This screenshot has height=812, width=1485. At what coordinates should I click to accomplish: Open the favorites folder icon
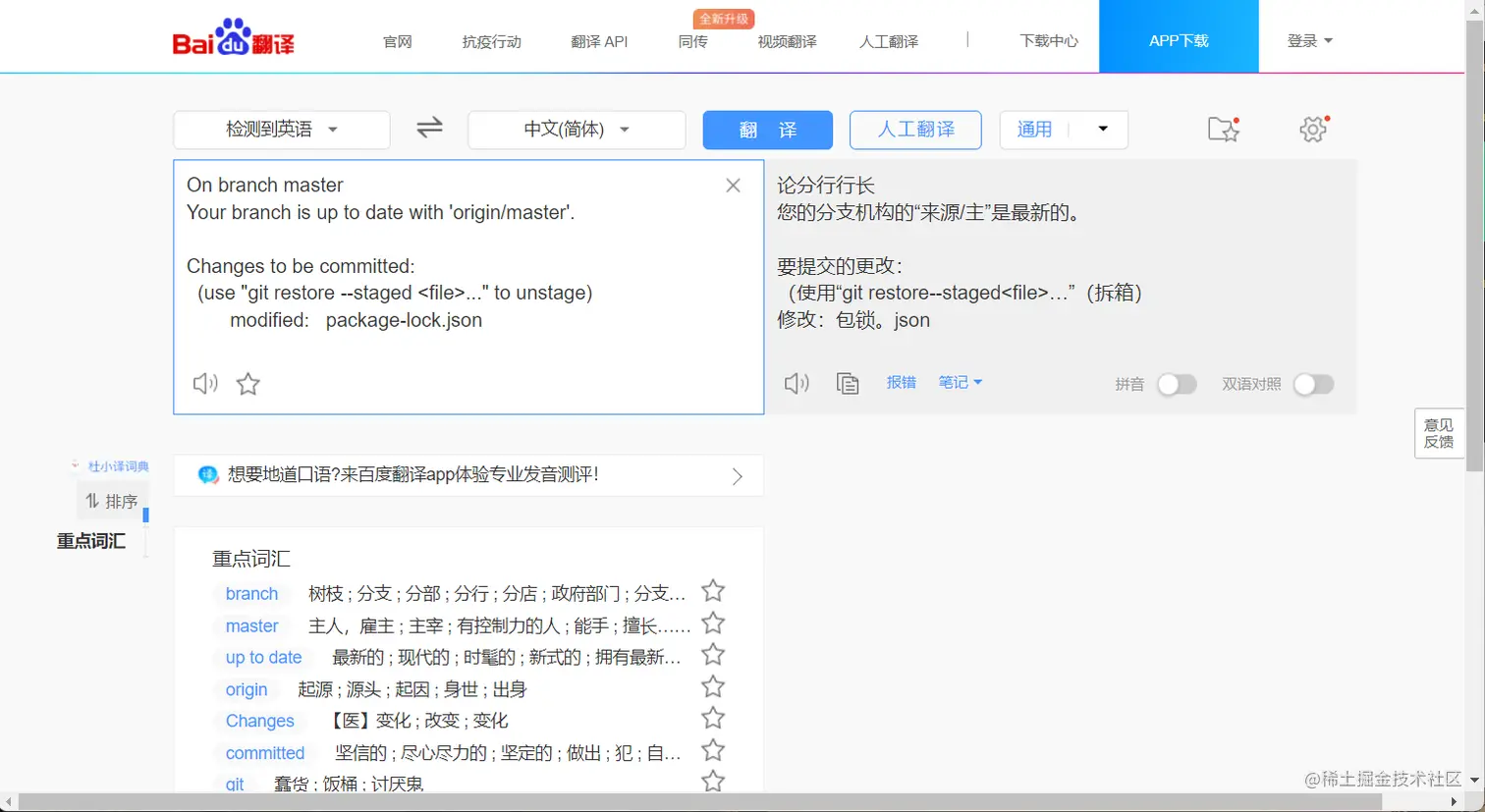click(x=1224, y=129)
